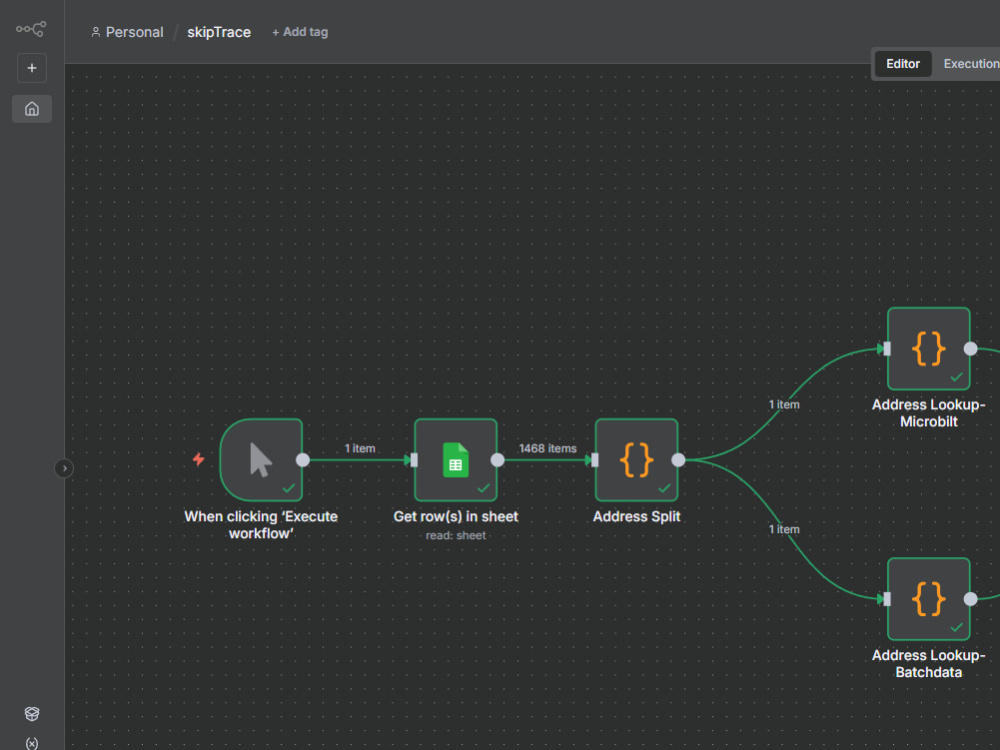Select the Address Lookup-Microbilt code node

click(929, 349)
